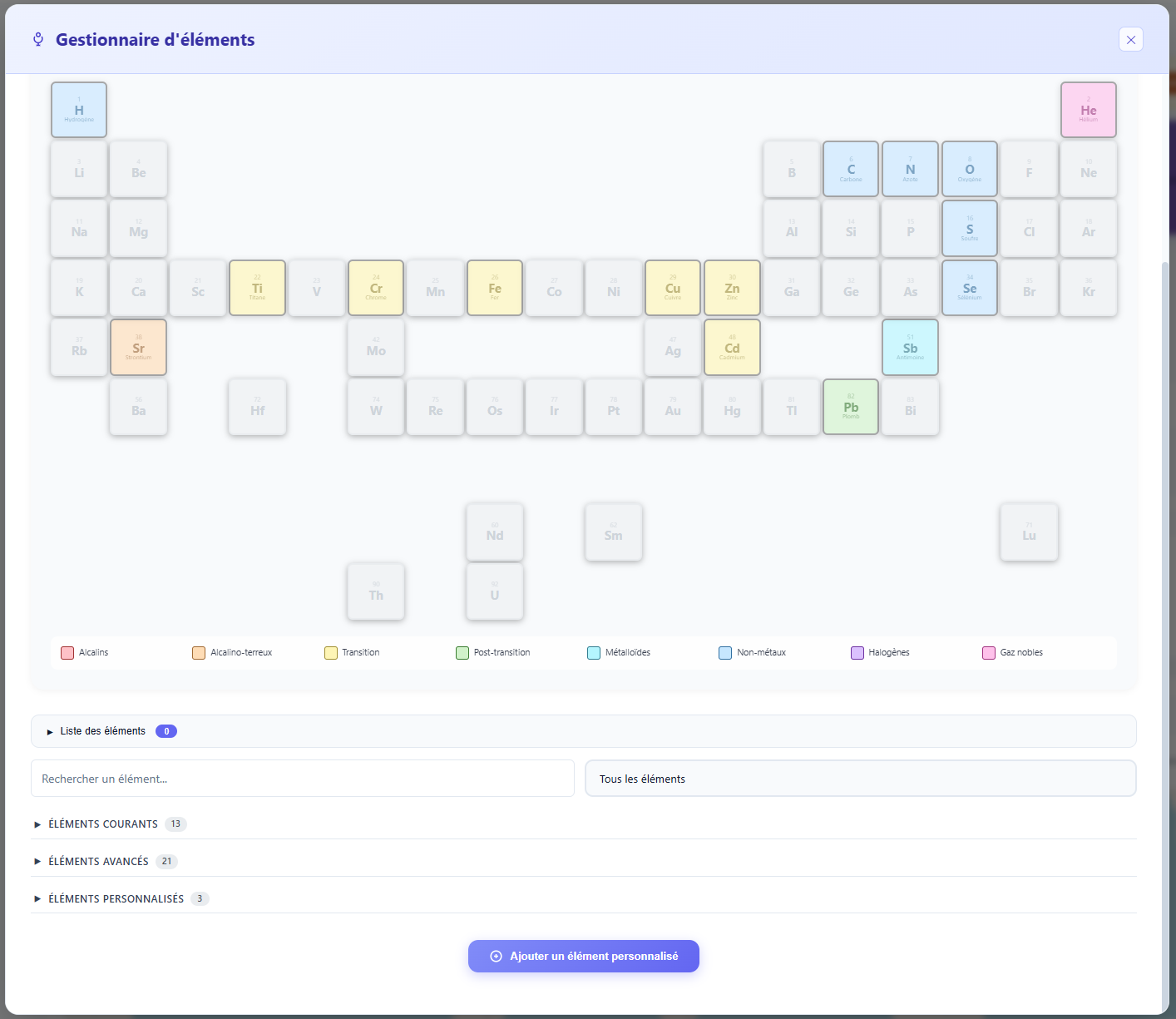Toggle the Carbone (C) element selection
The width and height of the screenshot is (1176, 1019).
click(850, 168)
